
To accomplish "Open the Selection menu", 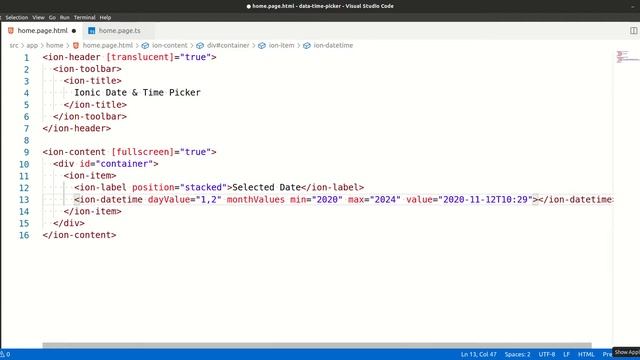I will tap(17, 18).
